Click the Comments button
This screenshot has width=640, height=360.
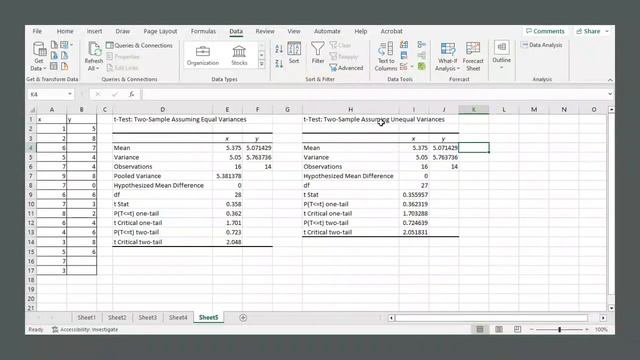pyautogui.click(x=545, y=31)
